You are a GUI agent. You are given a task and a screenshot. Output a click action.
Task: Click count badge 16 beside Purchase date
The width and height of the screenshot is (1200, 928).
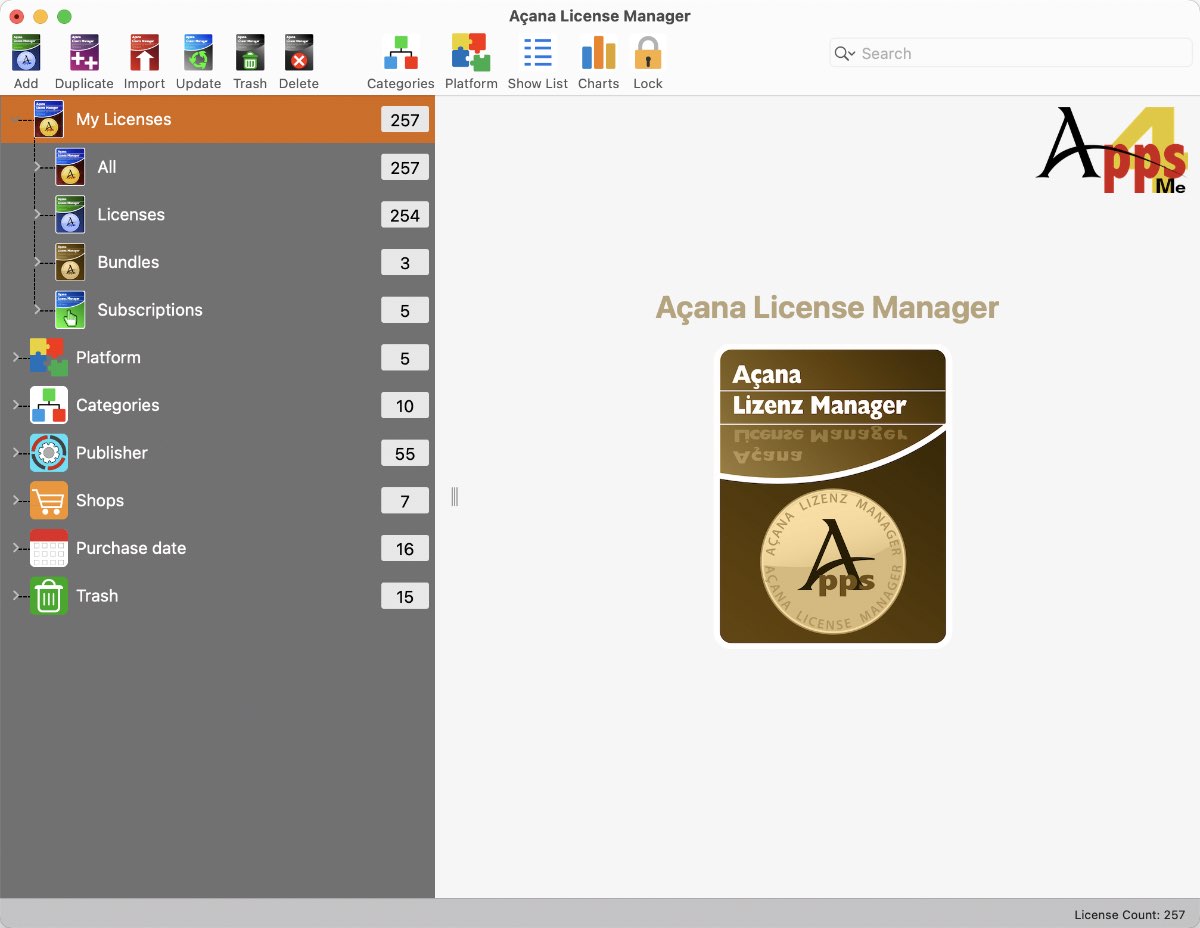click(405, 549)
